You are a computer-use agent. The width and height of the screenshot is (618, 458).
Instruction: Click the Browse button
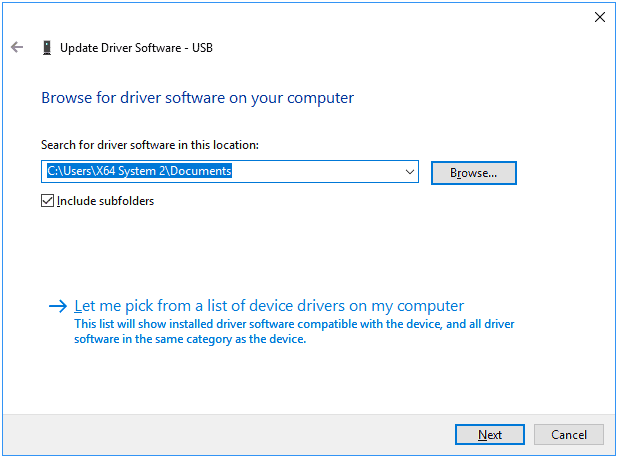tap(473, 173)
